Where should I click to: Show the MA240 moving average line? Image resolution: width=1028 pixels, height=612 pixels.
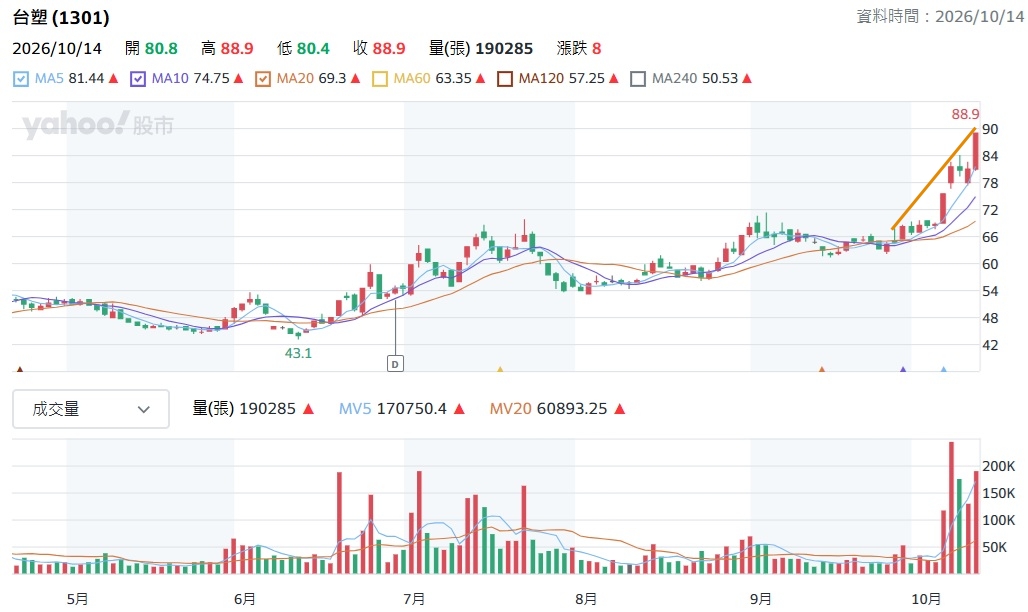(638, 79)
